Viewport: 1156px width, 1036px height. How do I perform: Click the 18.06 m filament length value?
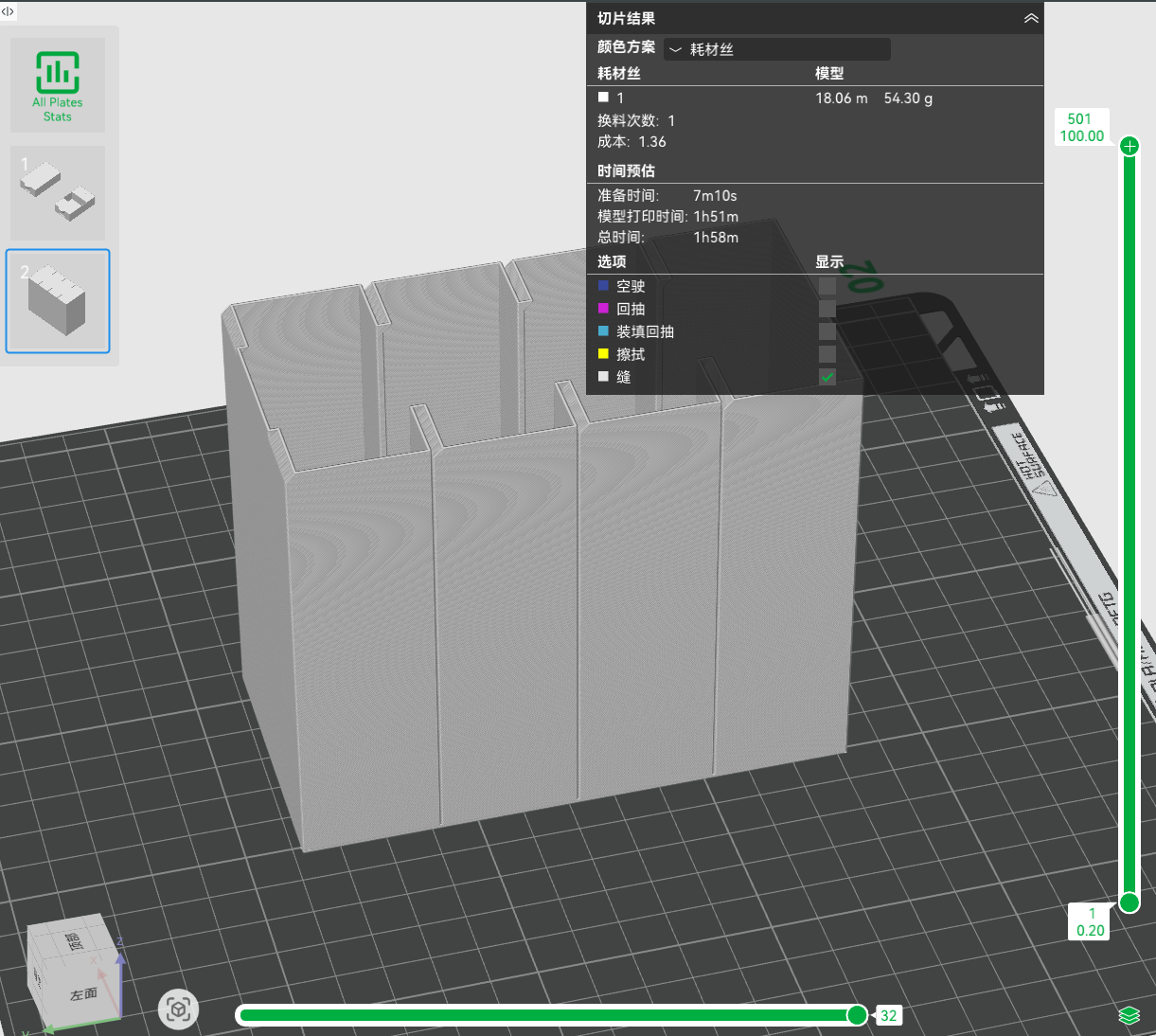click(842, 98)
